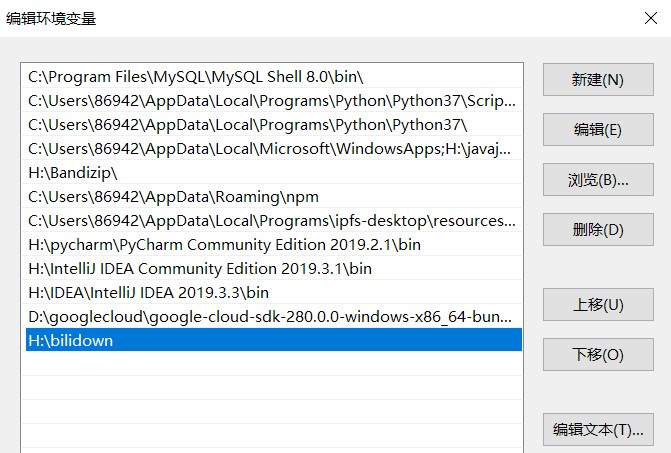Close the 编辑环境变量 dialog
The width and height of the screenshot is (671, 453).
click(651, 18)
